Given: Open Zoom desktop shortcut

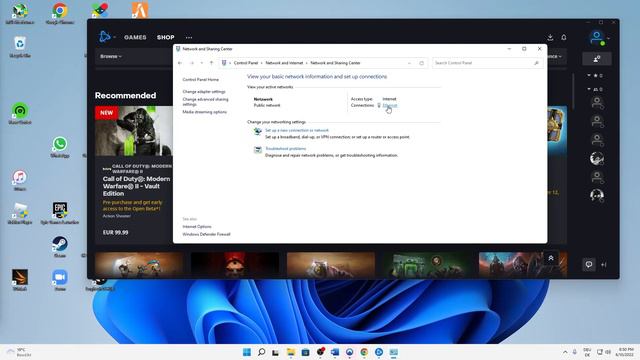Looking at the screenshot, I should tap(60, 280).
